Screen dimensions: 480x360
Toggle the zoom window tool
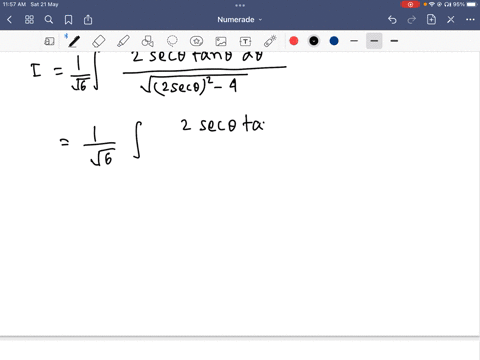pyautogui.click(x=49, y=41)
